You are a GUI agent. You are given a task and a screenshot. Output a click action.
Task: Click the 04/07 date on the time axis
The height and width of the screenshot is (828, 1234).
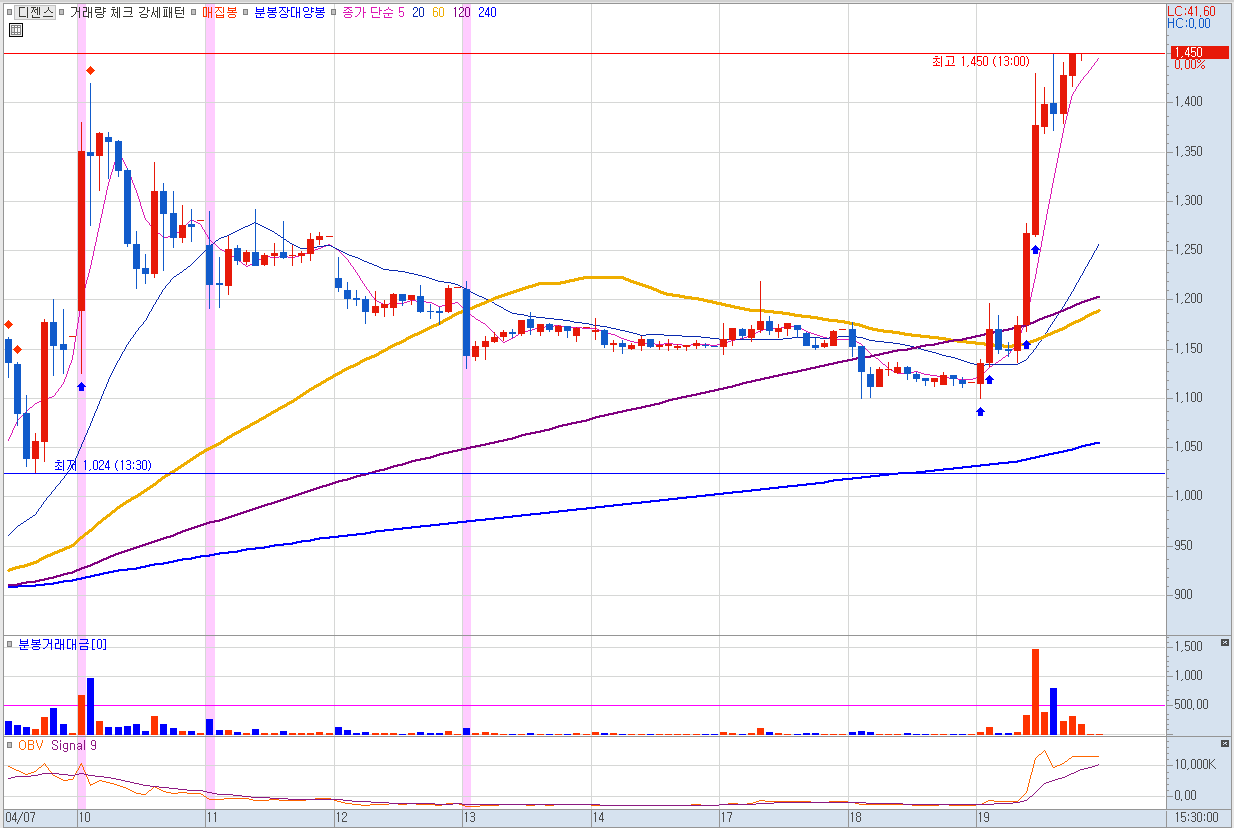click(x=20, y=817)
